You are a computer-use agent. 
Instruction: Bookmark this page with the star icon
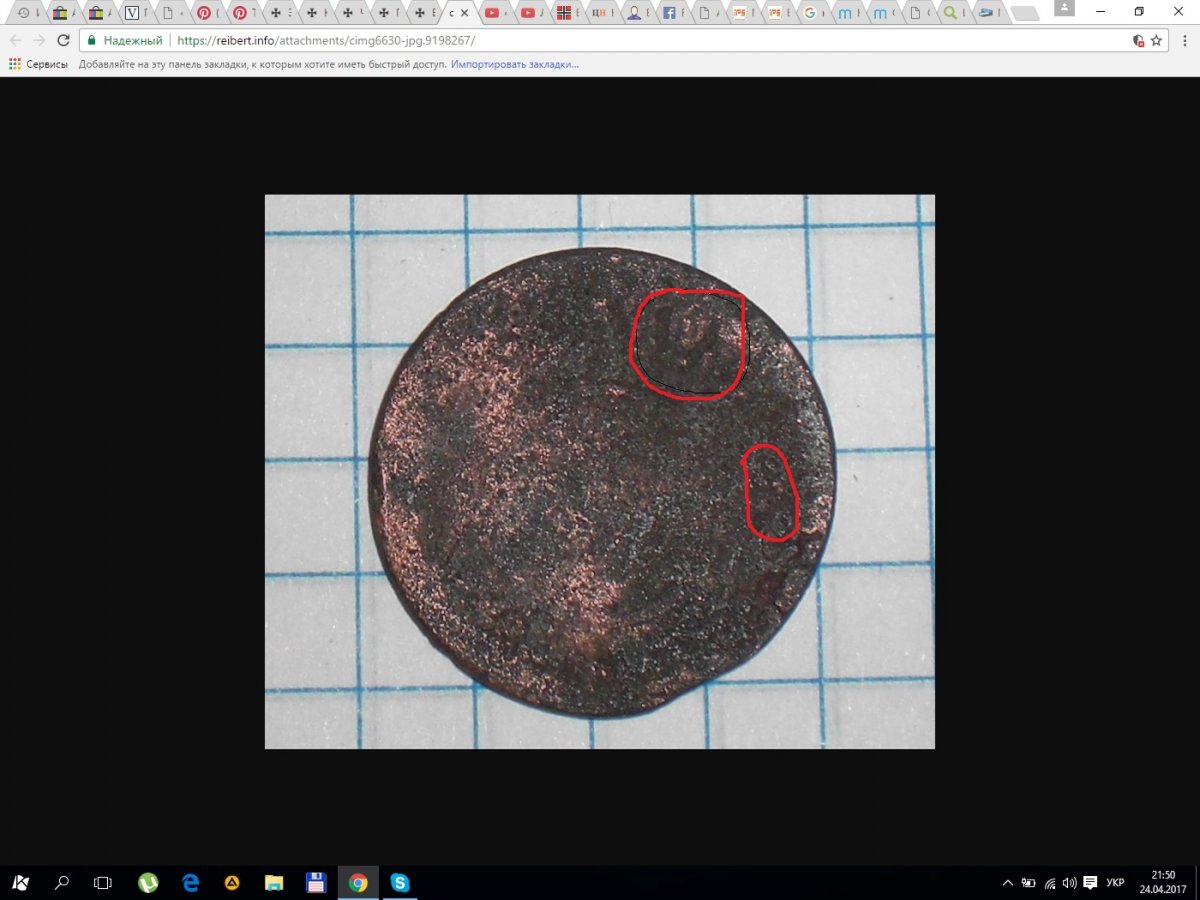coord(1156,41)
